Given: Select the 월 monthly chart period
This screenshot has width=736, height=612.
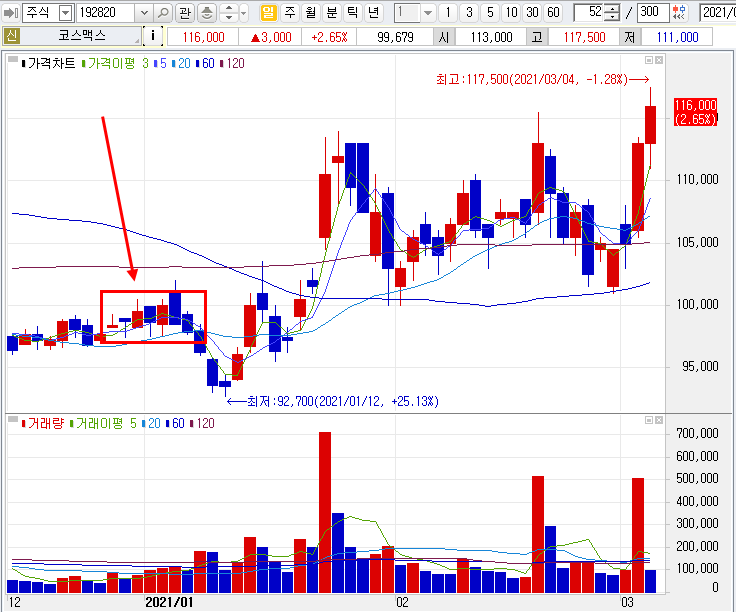Looking at the screenshot, I should 310,13.
